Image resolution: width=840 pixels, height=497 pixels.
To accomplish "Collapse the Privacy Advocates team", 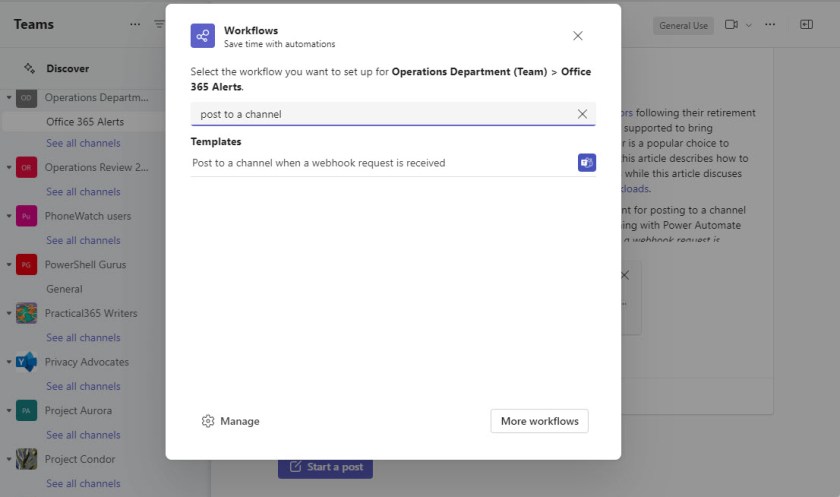I will (9, 362).
